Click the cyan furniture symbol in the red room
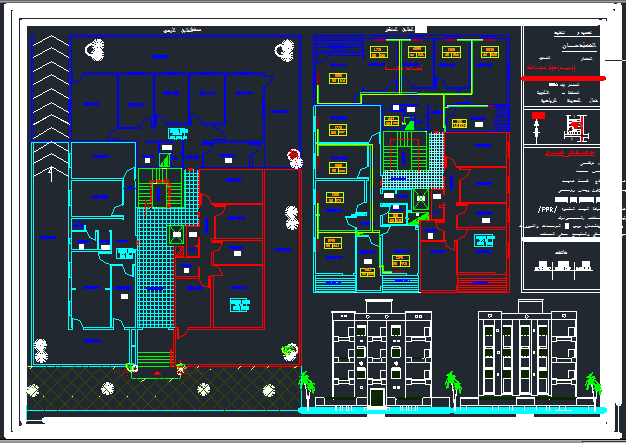This screenshot has width=626, height=443. click(240, 305)
